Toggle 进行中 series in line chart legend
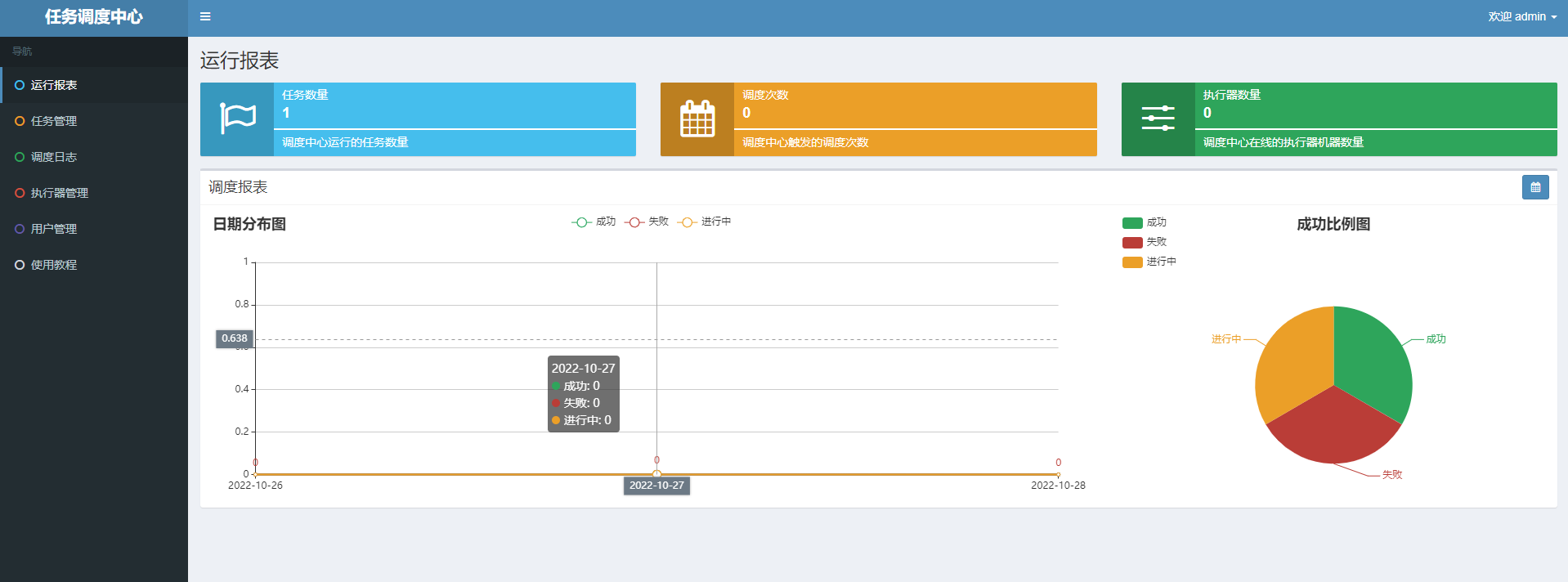 704,222
